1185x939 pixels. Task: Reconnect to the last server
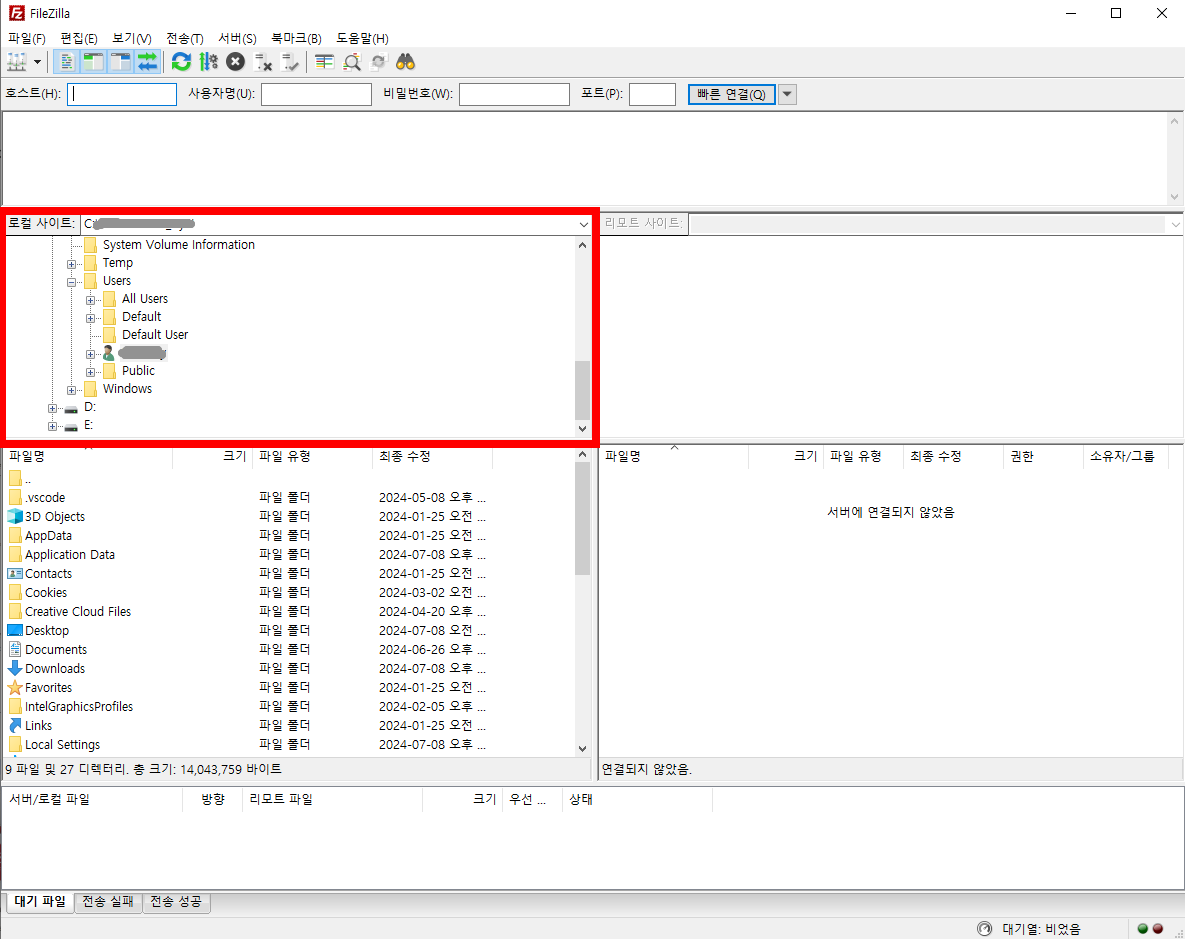[x=290, y=62]
